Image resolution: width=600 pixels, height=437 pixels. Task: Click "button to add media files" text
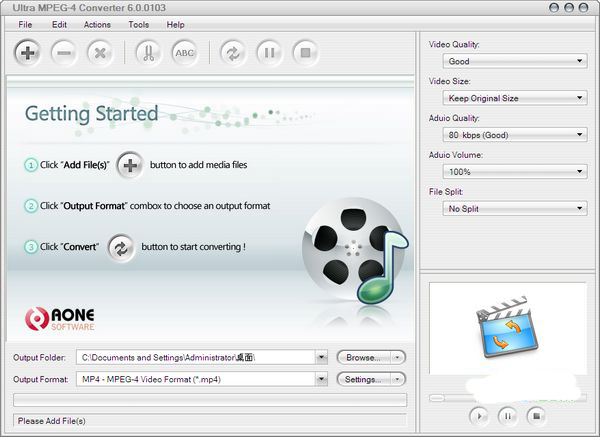(x=199, y=165)
